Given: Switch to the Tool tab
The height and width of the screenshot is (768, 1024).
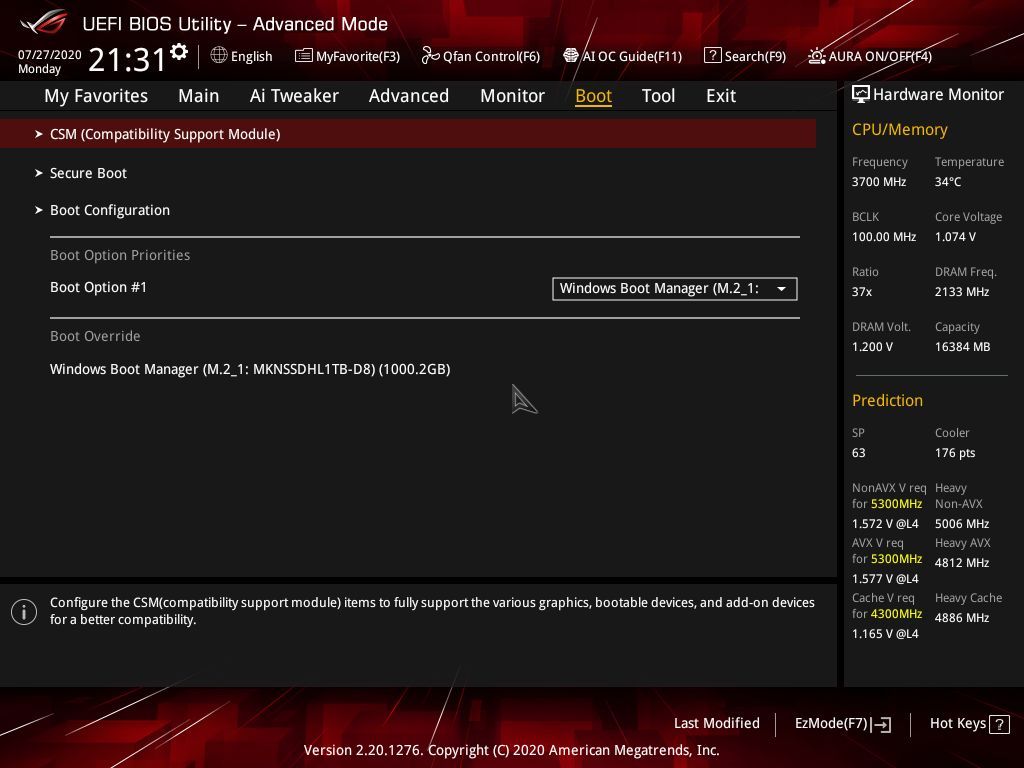Looking at the screenshot, I should [x=658, y=96].
